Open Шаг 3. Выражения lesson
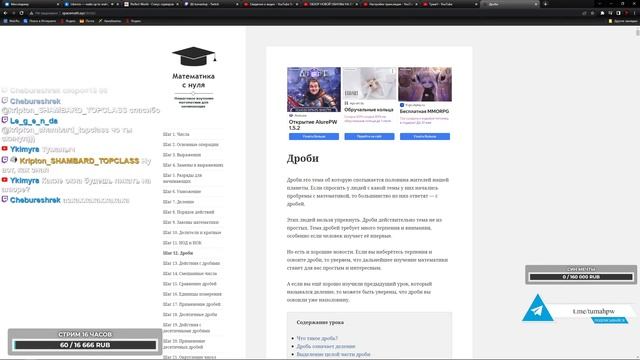This screenshot has width=640, height=360. pos(182,155)
